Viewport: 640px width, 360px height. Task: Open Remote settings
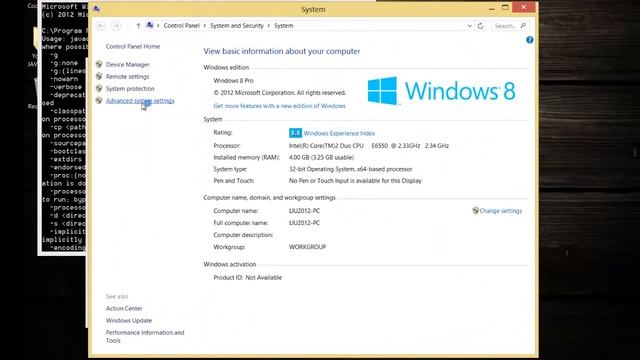coord(127,77)
